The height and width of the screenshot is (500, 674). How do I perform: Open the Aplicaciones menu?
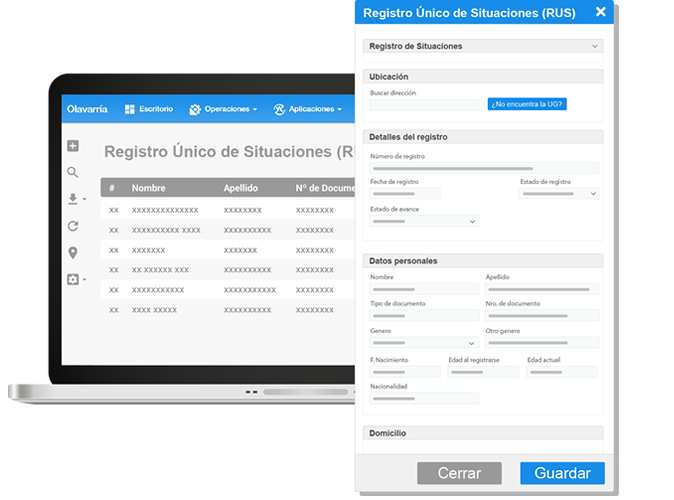[308, 109]
